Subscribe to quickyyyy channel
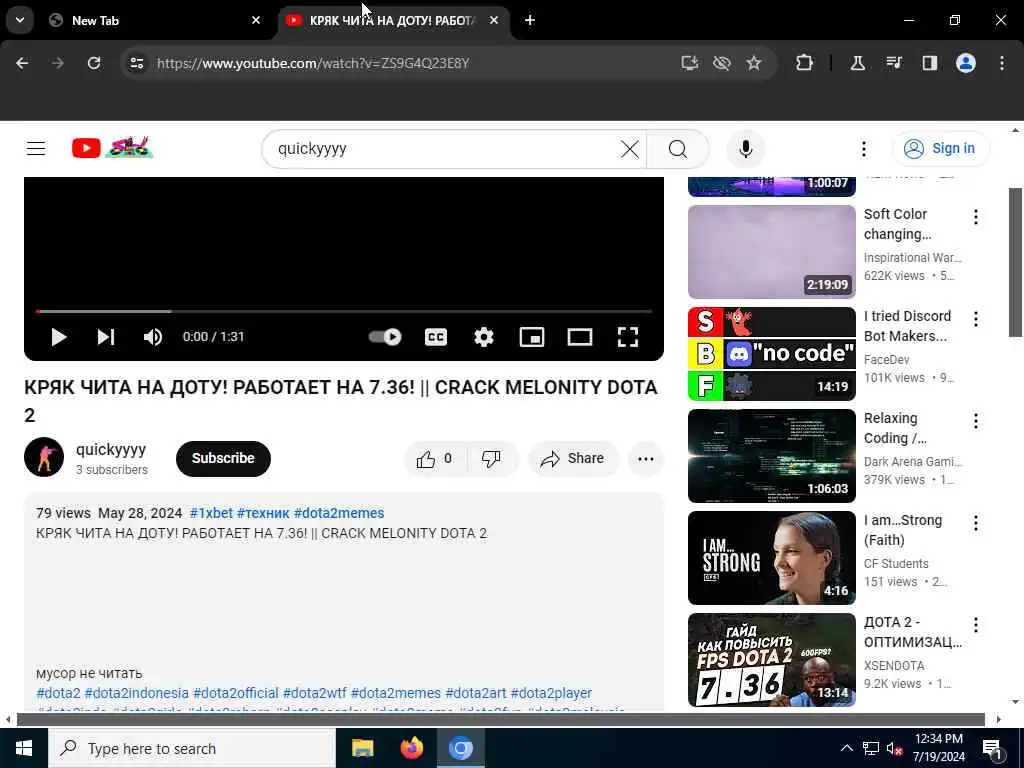 click(223, 458)
